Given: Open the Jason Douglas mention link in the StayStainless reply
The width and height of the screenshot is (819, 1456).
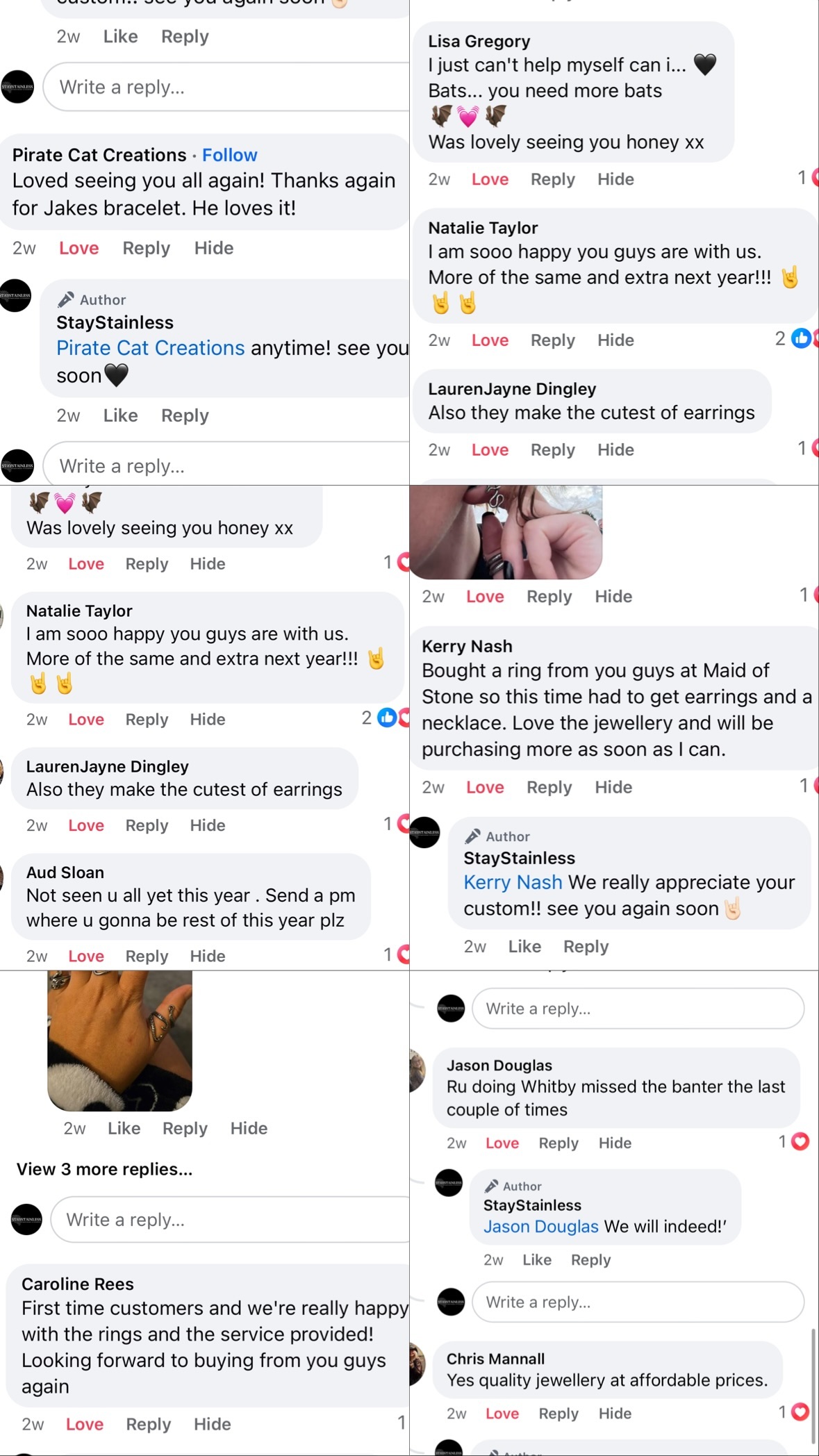Looking at the screenshot, I should pyautogui.click(x=540, y=1226).
